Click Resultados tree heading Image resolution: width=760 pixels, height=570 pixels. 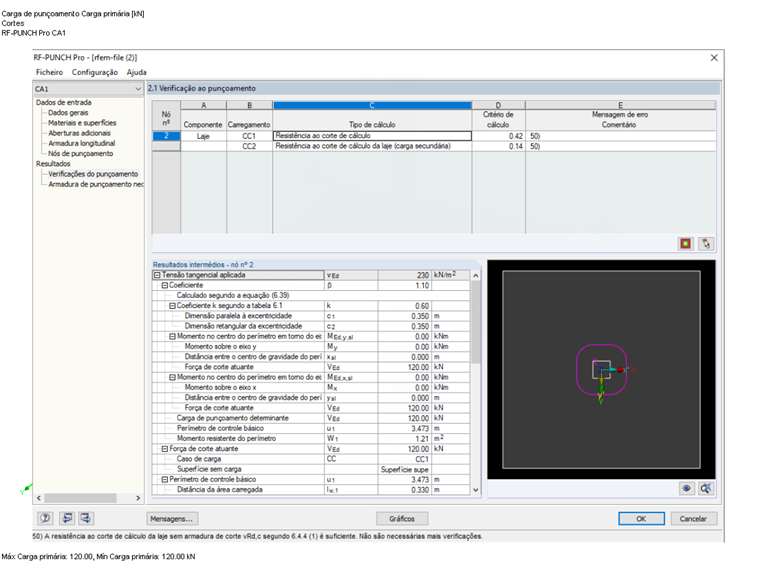pyautogui.click(x=53, y=164)
